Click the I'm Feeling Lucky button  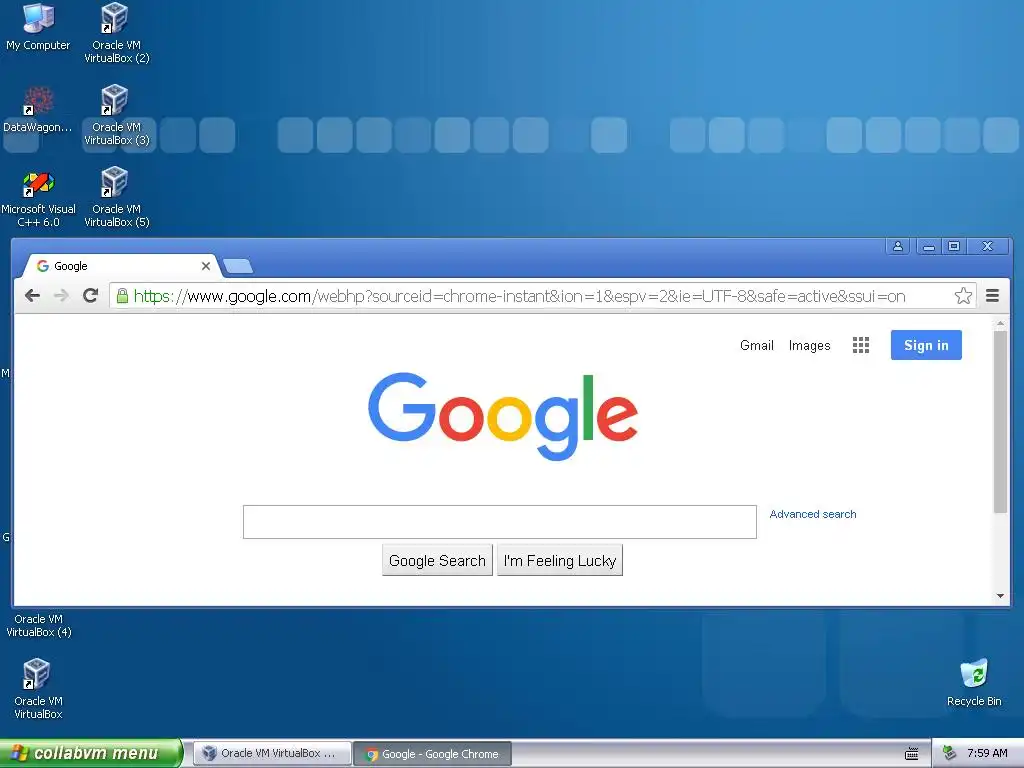tap(560, 560)
